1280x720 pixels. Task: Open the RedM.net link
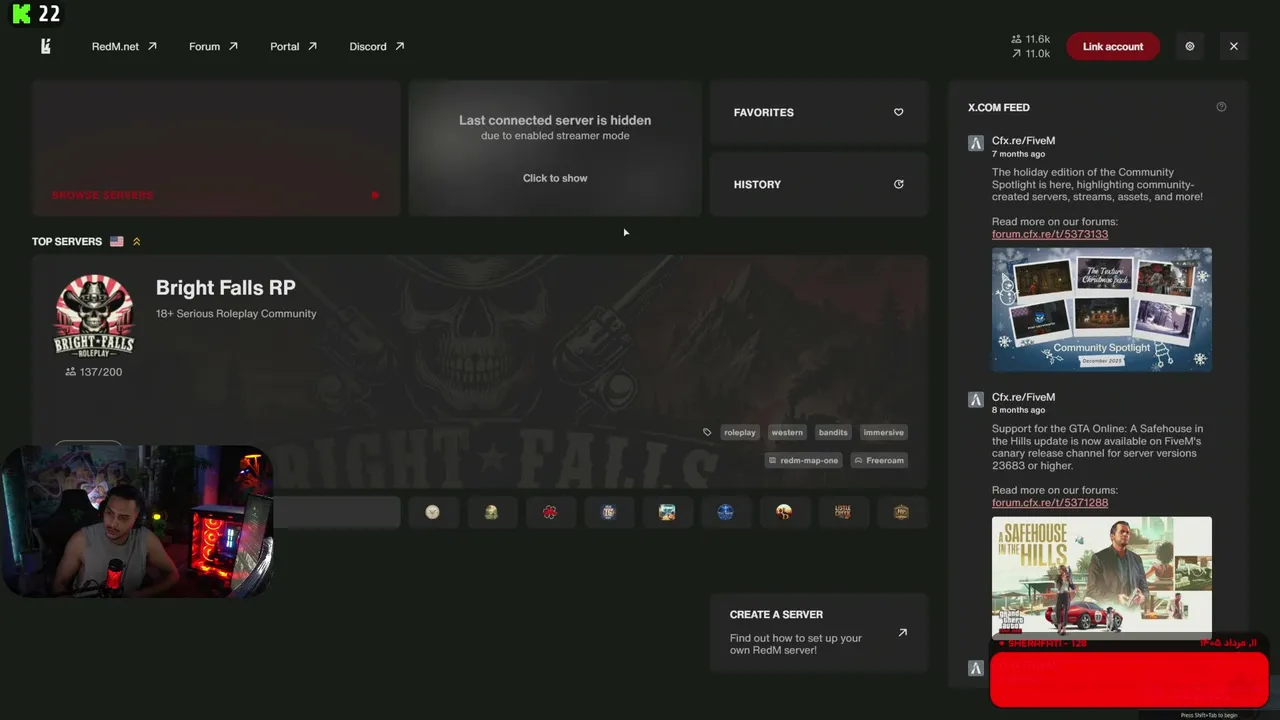(x=124, y=46)
